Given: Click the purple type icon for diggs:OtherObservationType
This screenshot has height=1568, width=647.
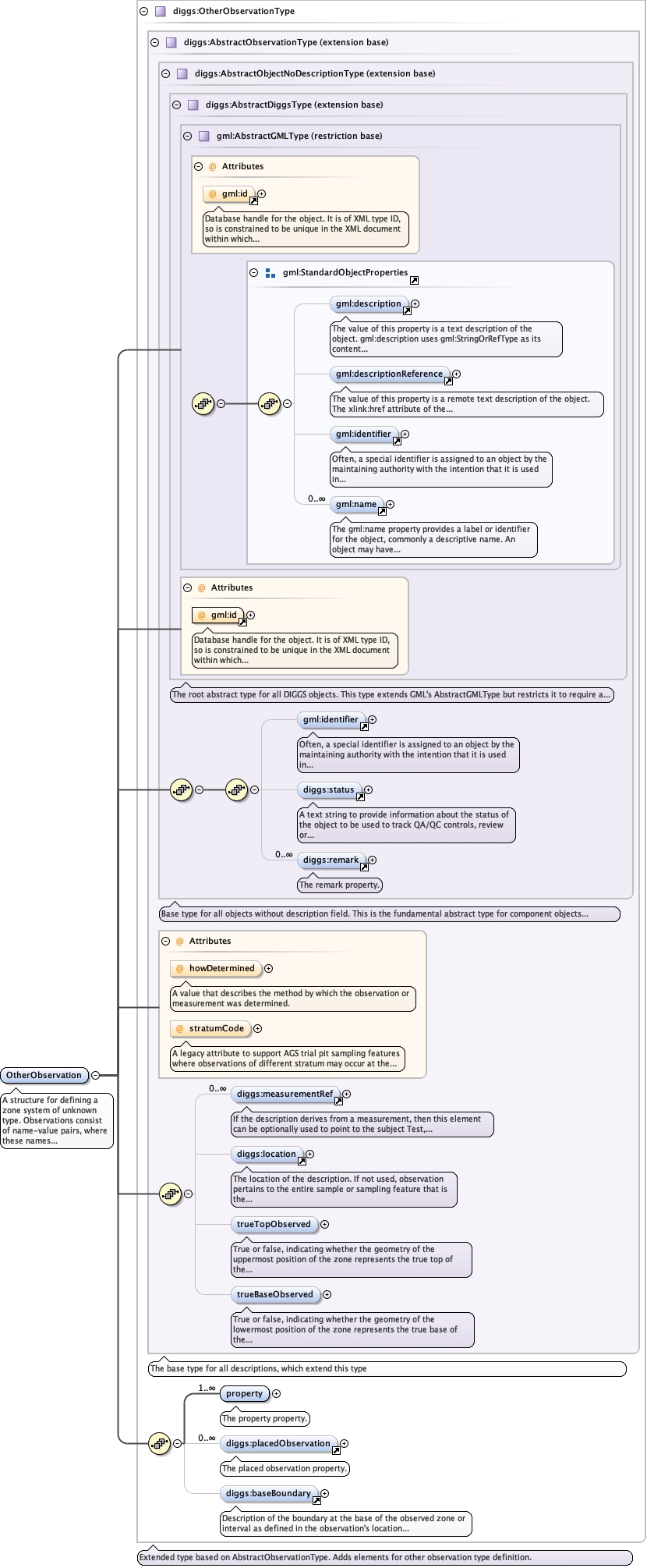Looking at the screenshot, I should tap(160, 12).
